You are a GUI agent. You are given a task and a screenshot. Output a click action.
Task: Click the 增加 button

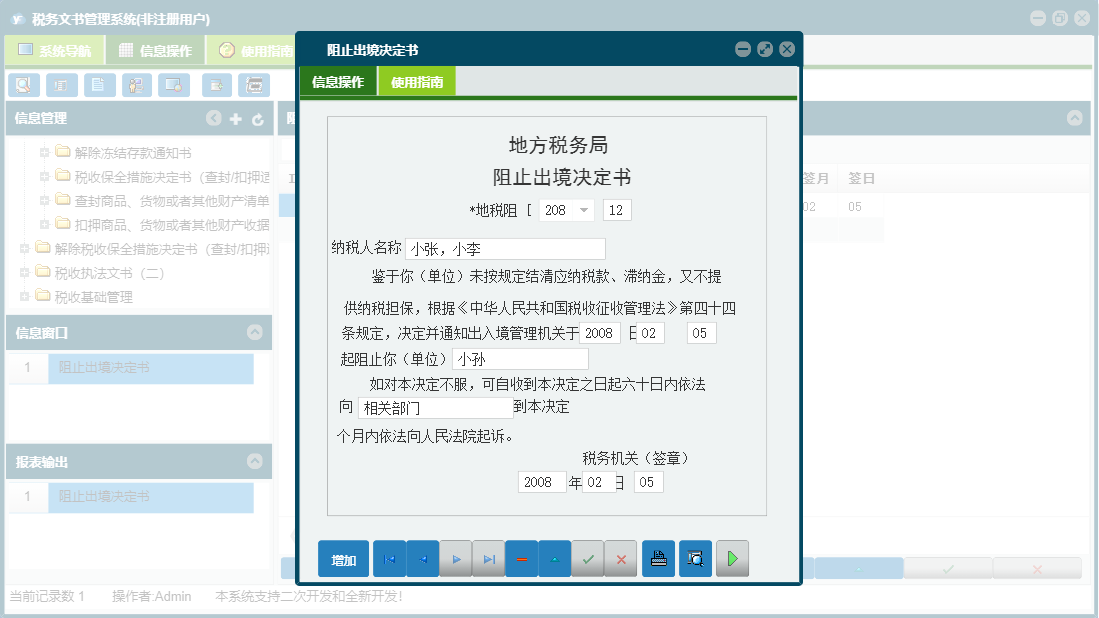(343, 558)
